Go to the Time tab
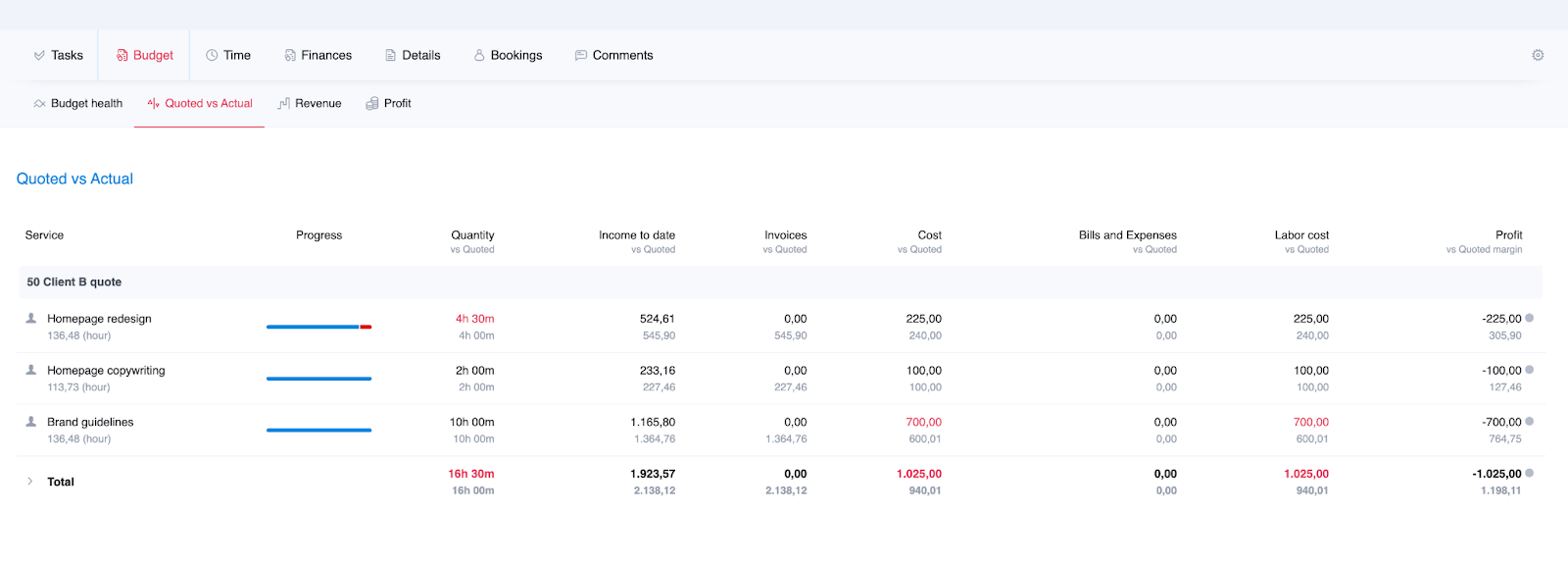 [x=228, y=55]
